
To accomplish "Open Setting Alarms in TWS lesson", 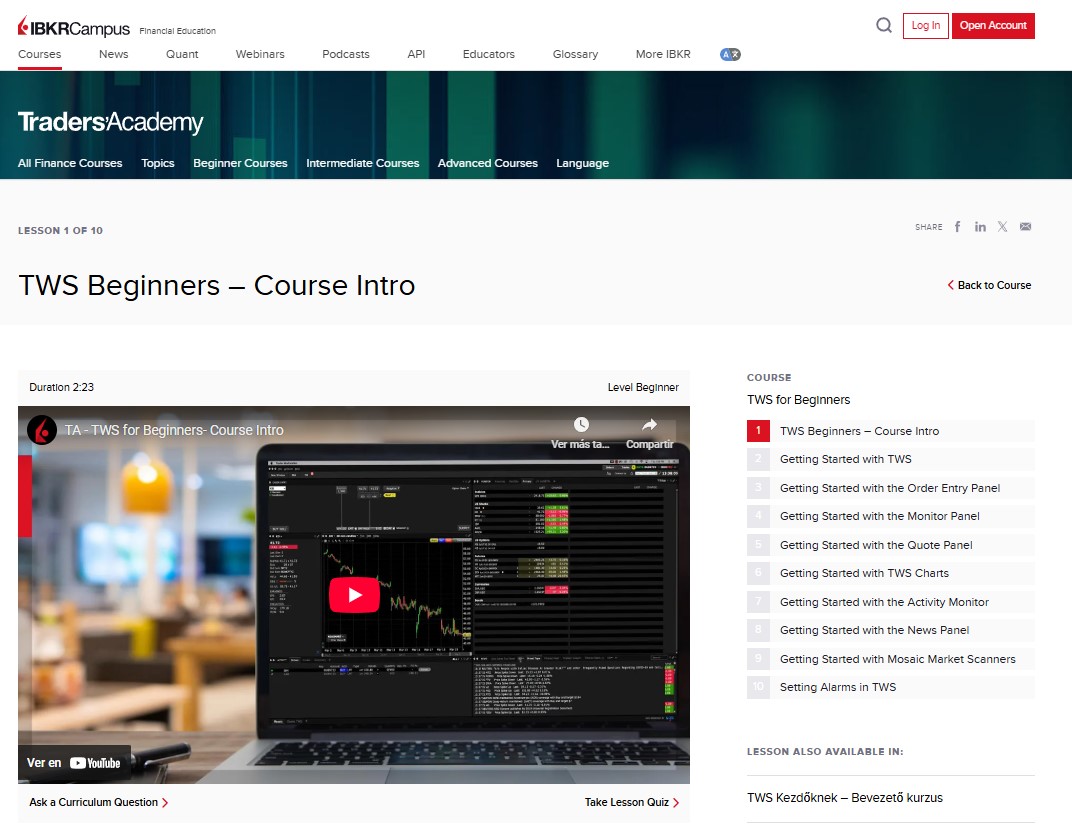I will point(837,687).
